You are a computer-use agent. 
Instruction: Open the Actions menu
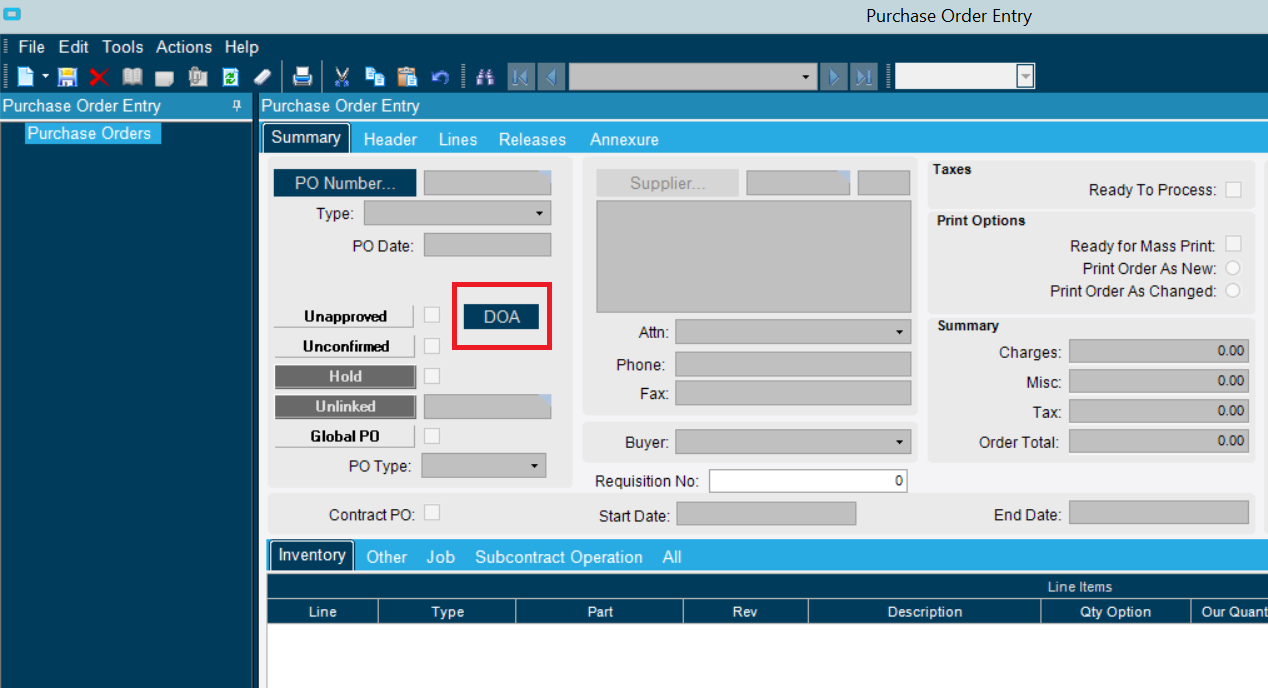pyautogui.click(x=184, y=46)
